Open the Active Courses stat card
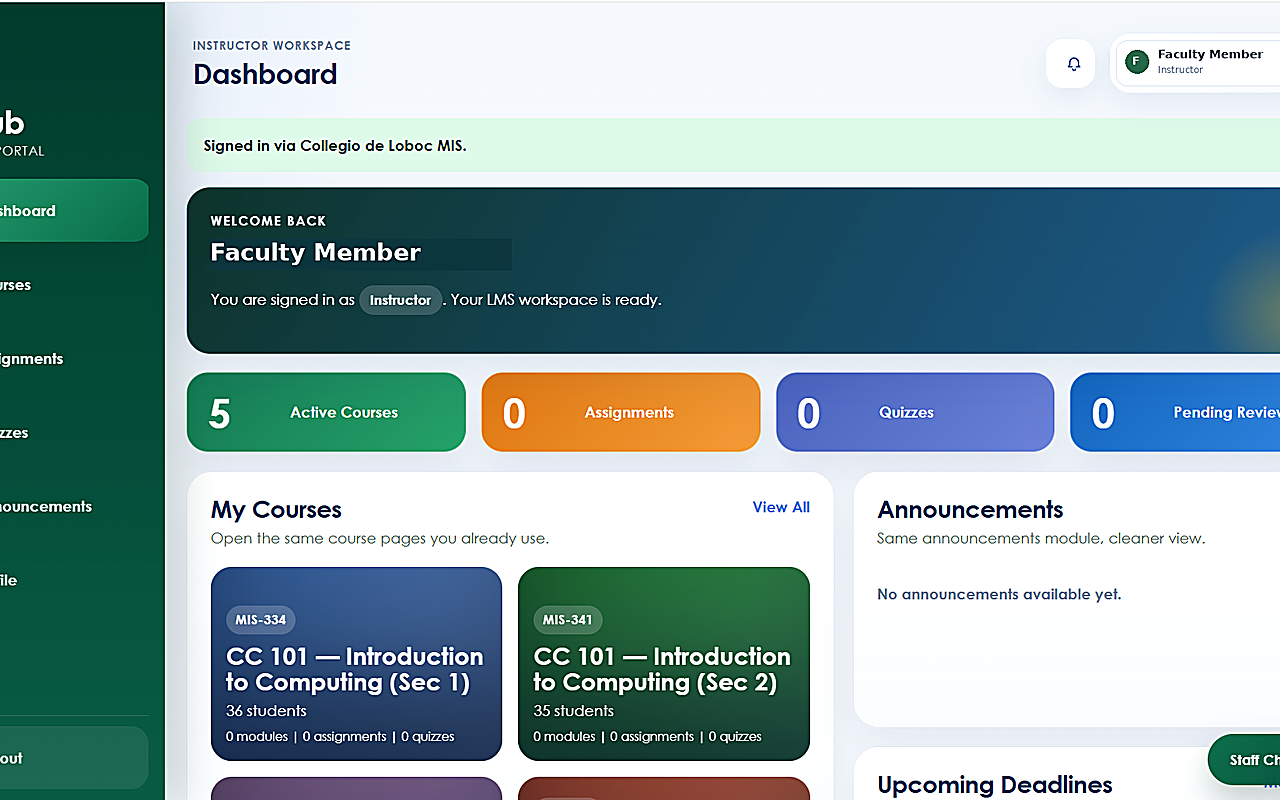 click(326, 412)
